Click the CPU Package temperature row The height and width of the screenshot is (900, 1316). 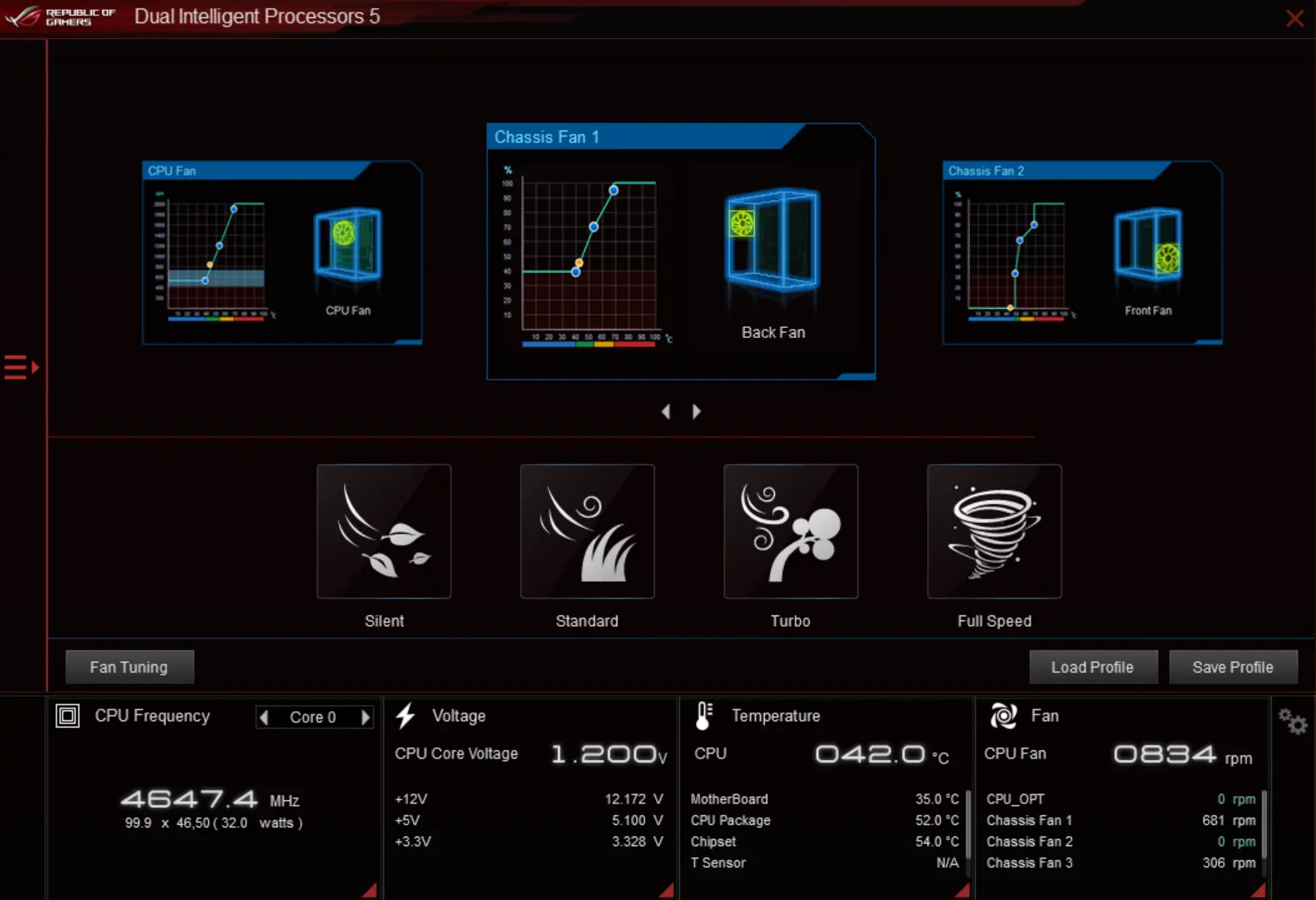click(825, 820)
